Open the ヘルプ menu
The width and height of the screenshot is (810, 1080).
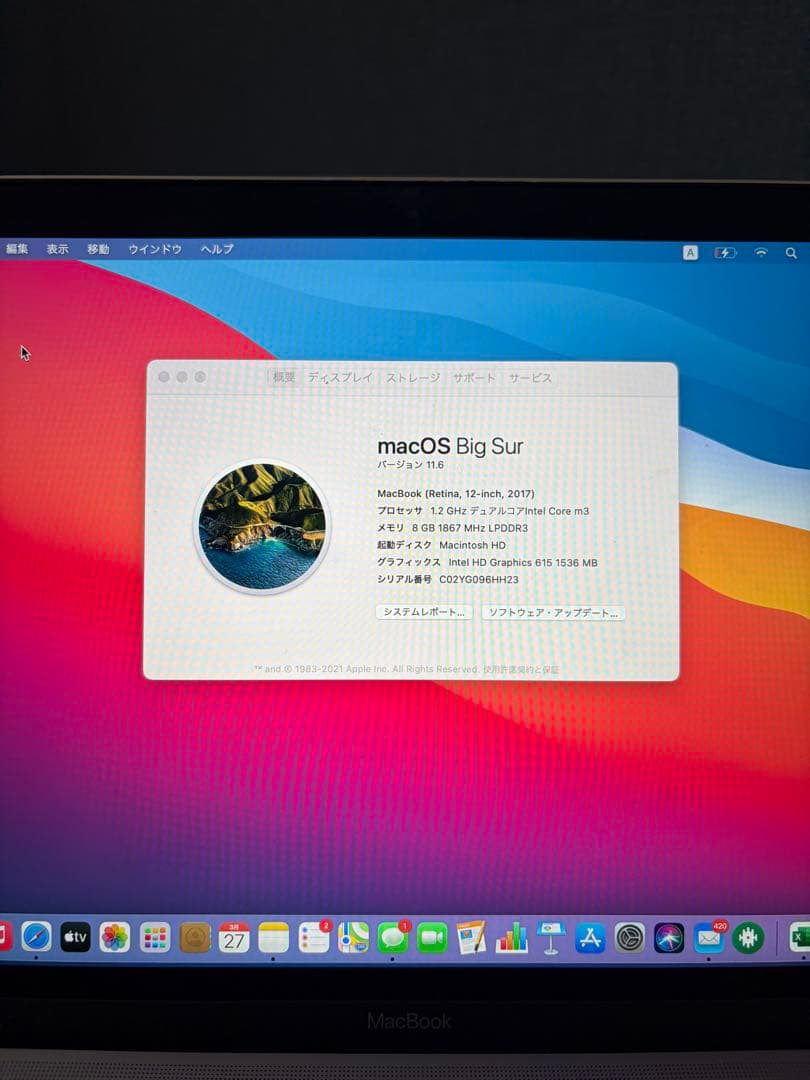[217, 249]
